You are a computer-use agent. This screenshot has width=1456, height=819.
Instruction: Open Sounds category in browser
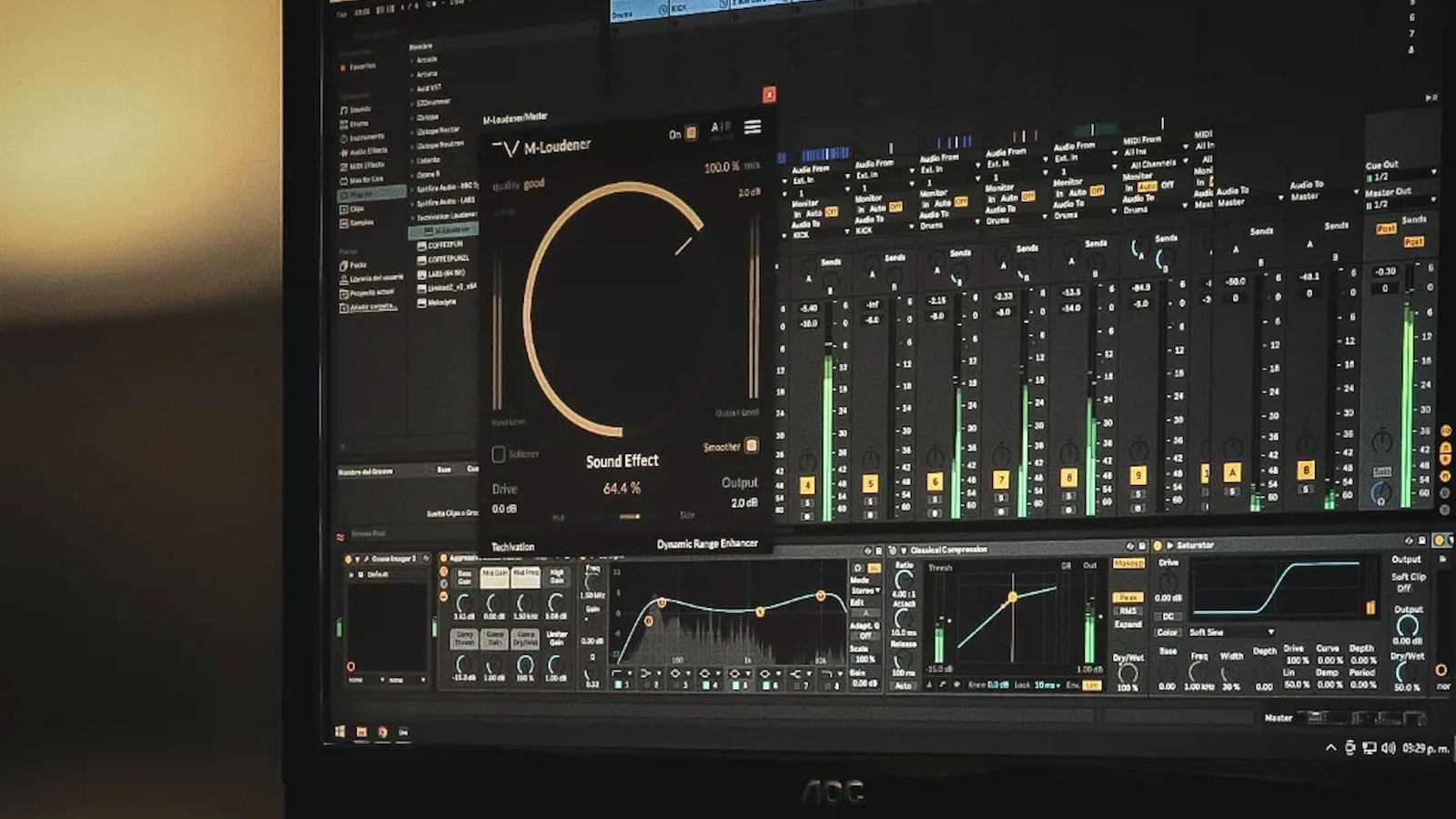356,109
